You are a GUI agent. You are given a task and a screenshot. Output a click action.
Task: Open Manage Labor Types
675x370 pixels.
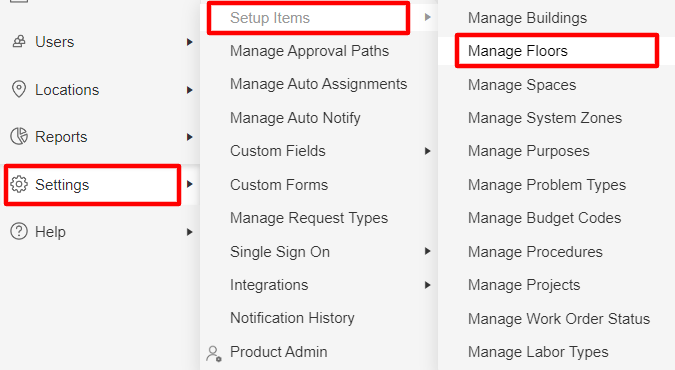point(538,352)
